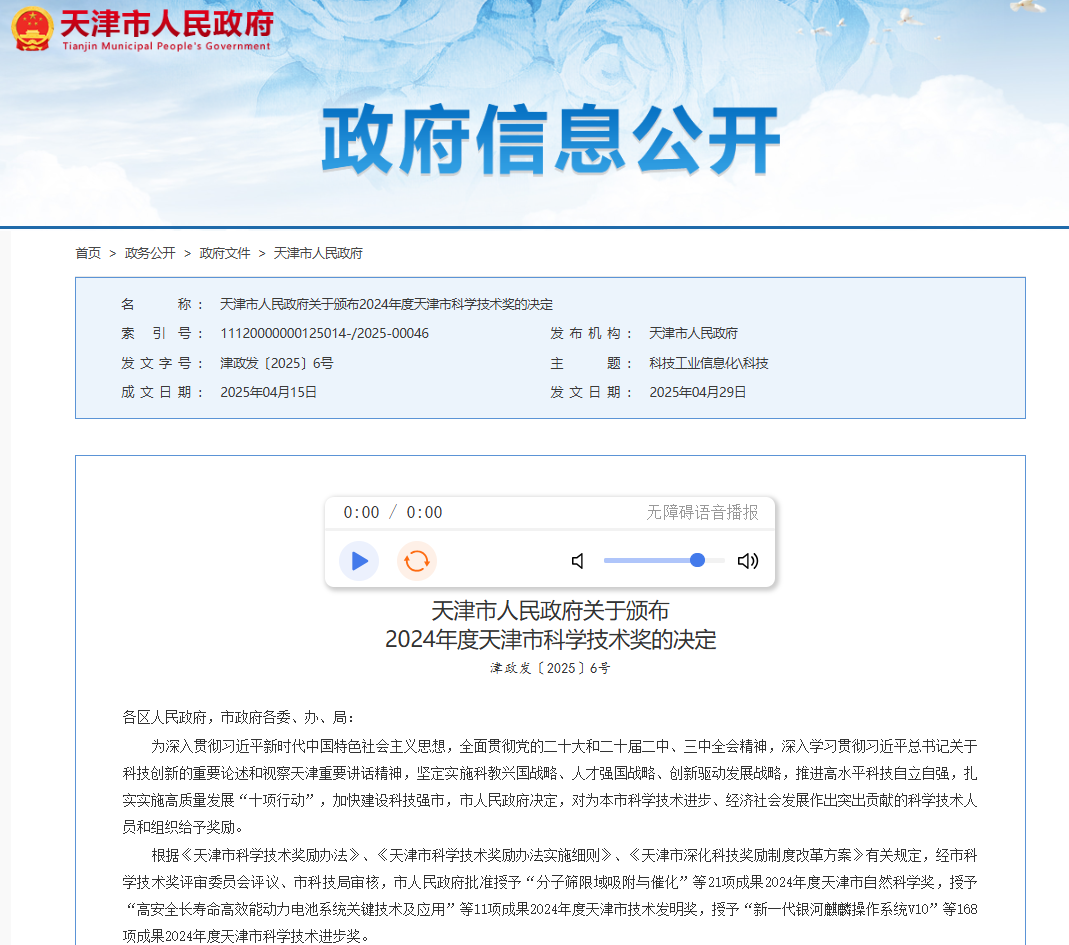Image resolution: width=1069 pixels, height=945 pixels.
Task: Open the 政府文件 breadcrumb section
Action: (224, 253)
